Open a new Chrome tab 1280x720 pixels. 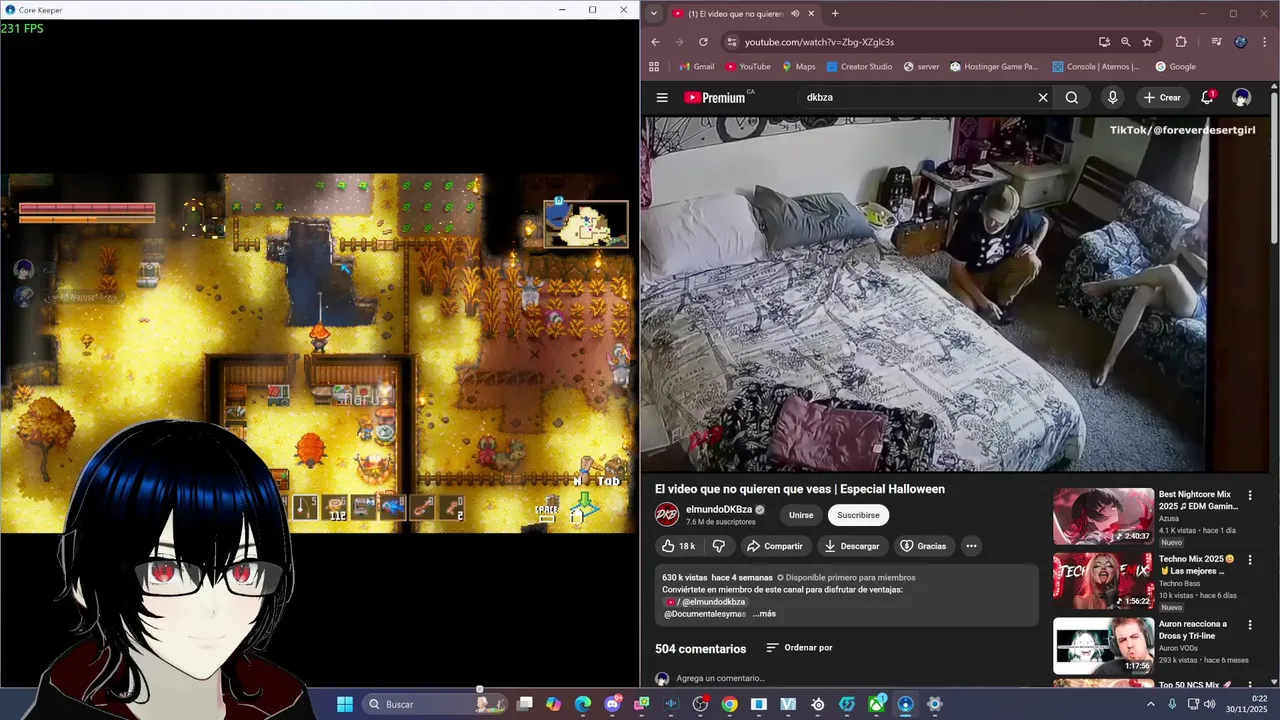(x=835, y=13)
